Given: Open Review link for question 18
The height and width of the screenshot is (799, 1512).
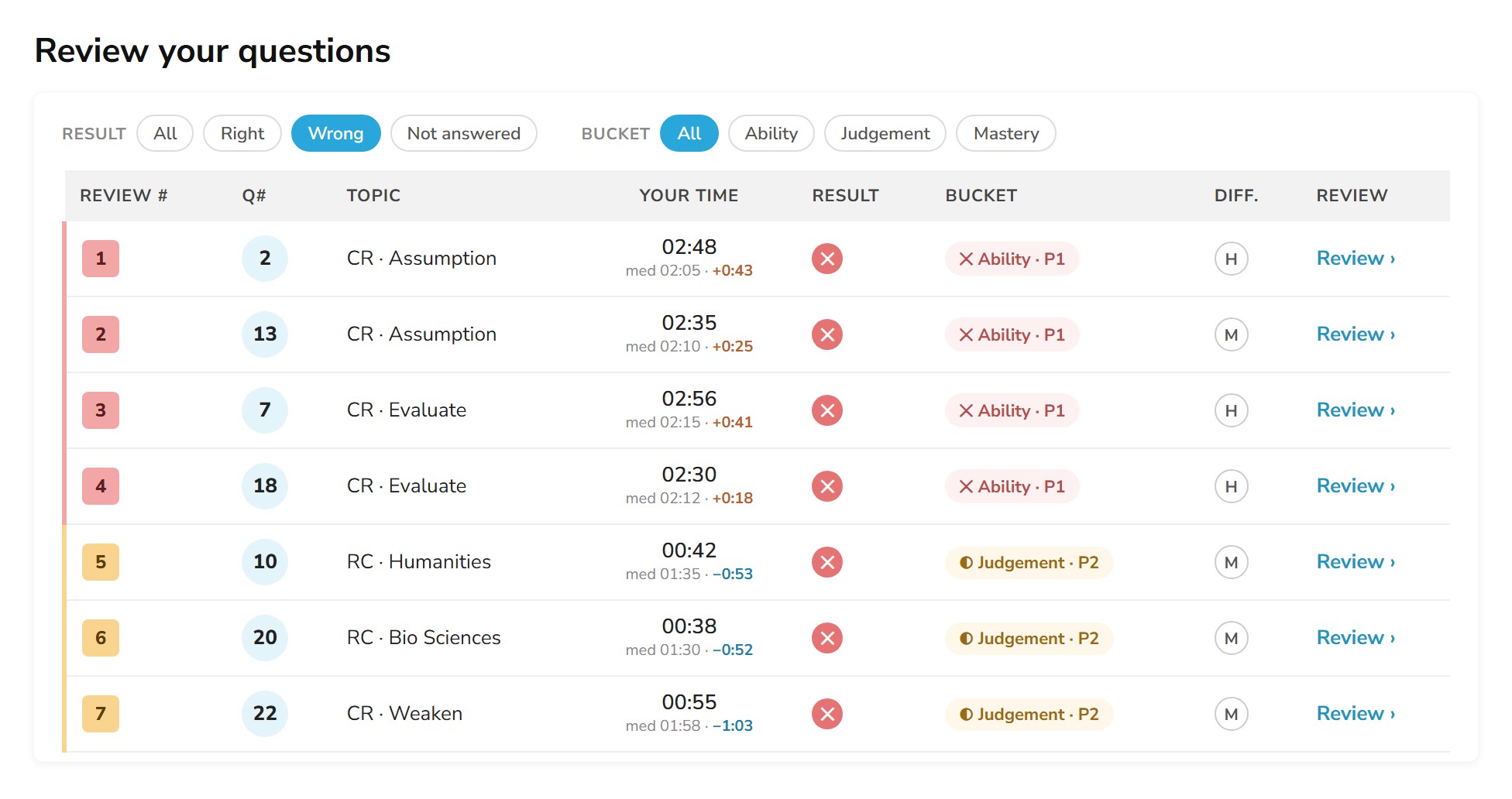Looking at the screenshot, I should (x=1356, y=486).
